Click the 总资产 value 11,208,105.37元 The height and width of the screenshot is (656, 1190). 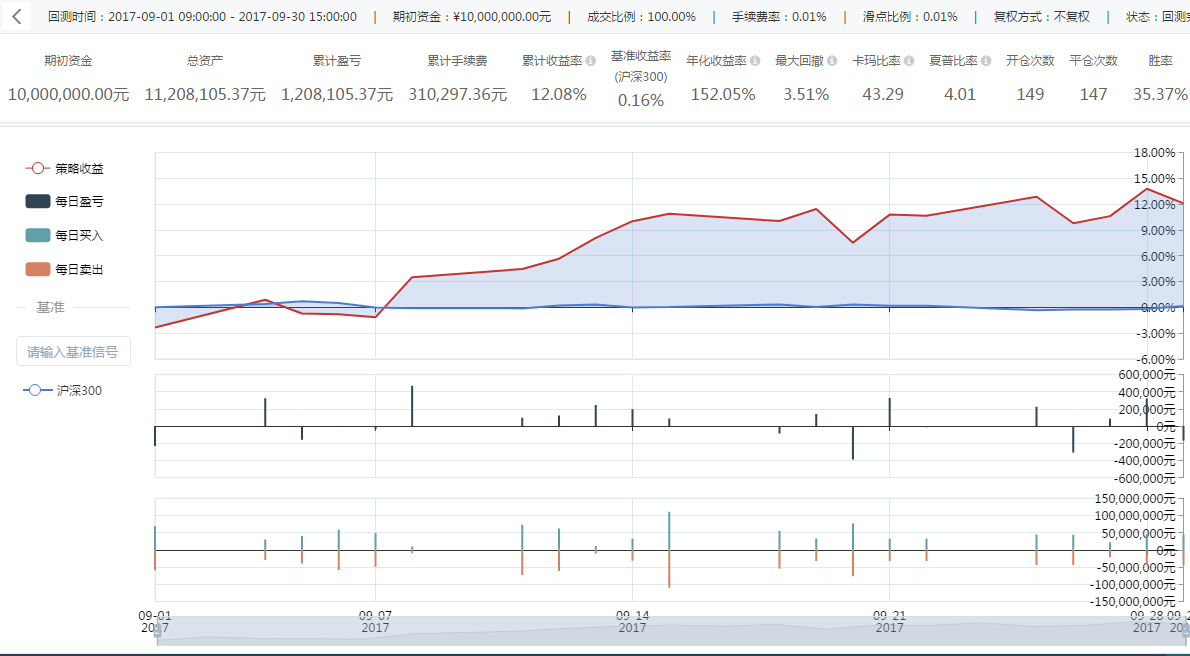205,94
